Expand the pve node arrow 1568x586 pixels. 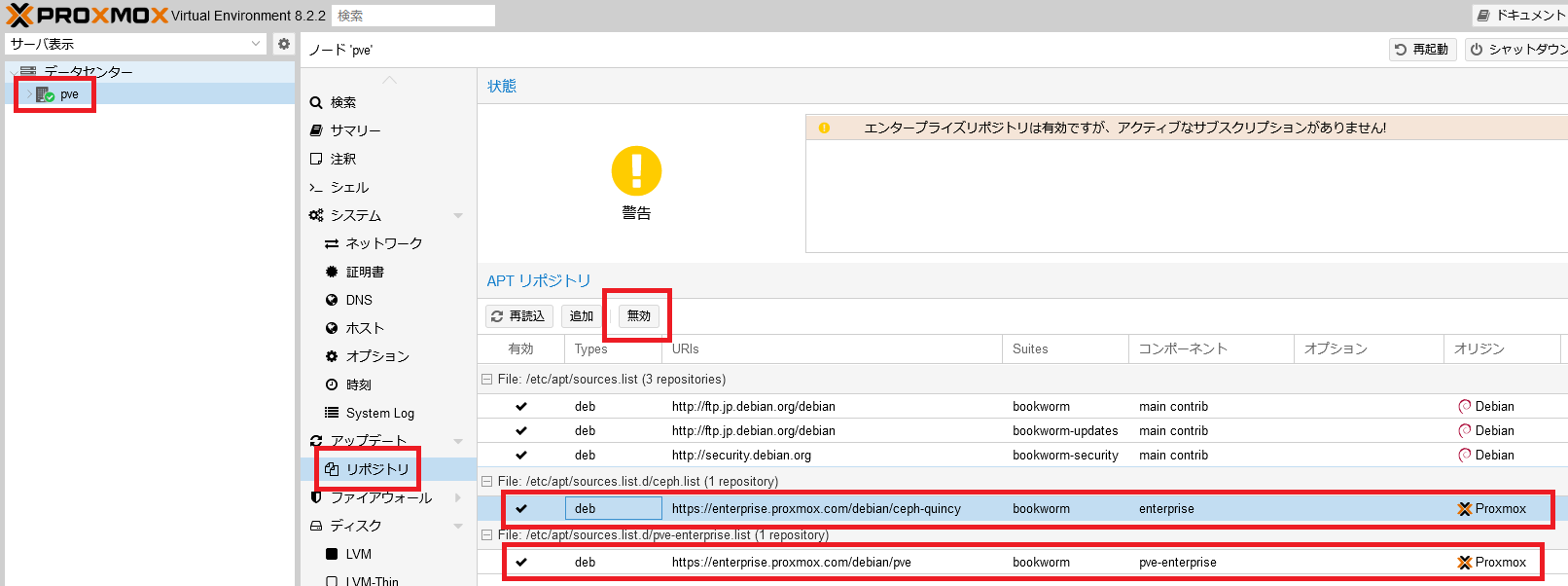pos(28,94)
